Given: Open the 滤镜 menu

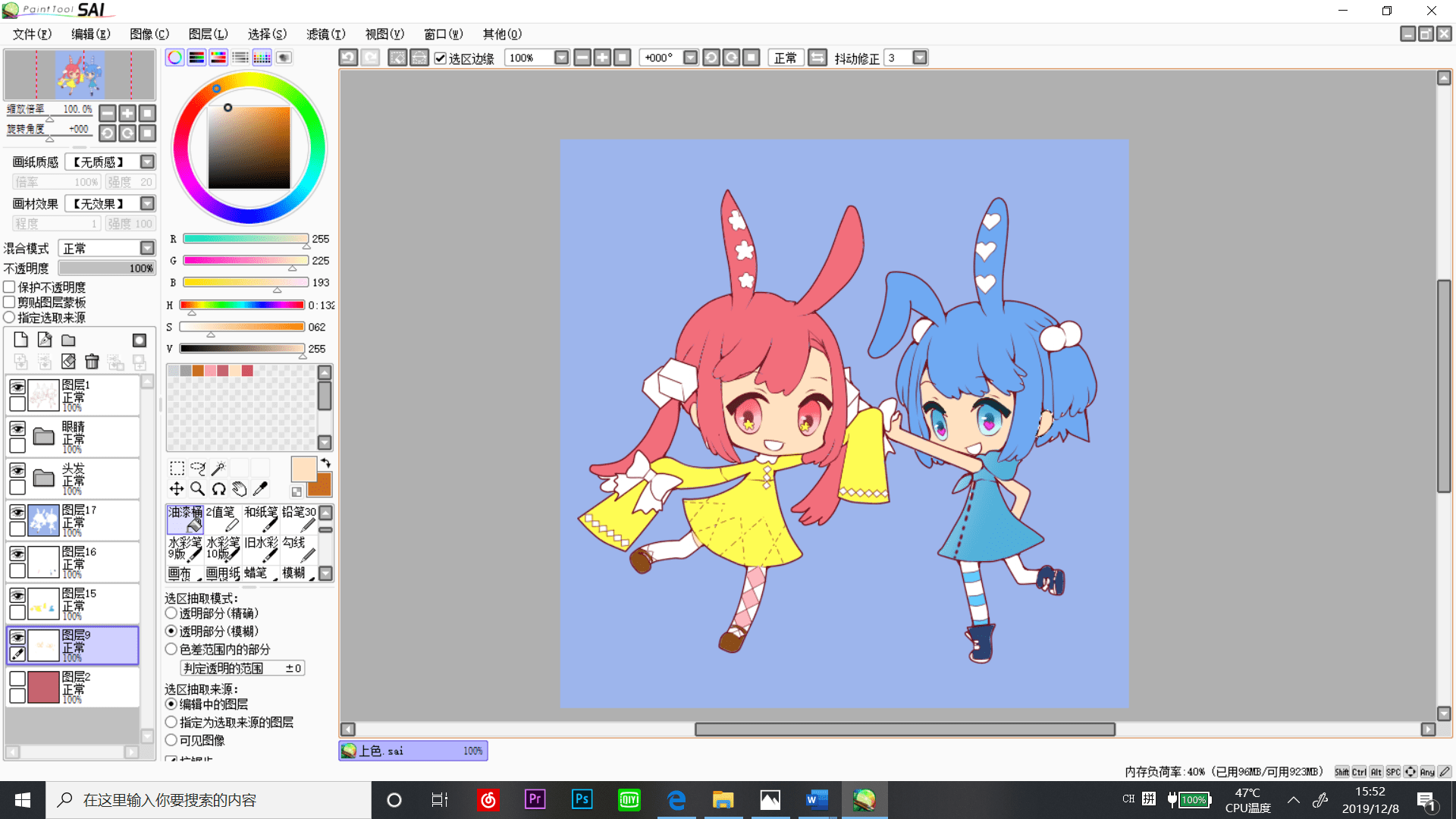Looking at the screenshot, I should (x=326, y=34).
